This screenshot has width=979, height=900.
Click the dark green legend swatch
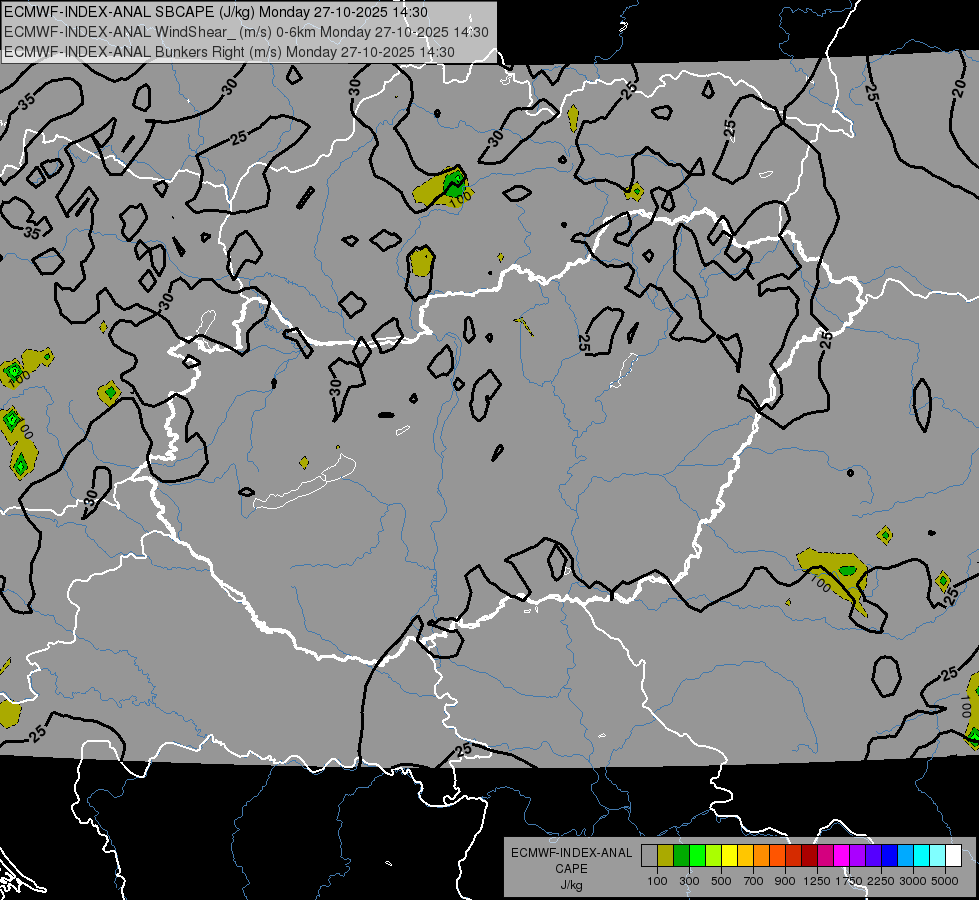(x=681, y=856)
